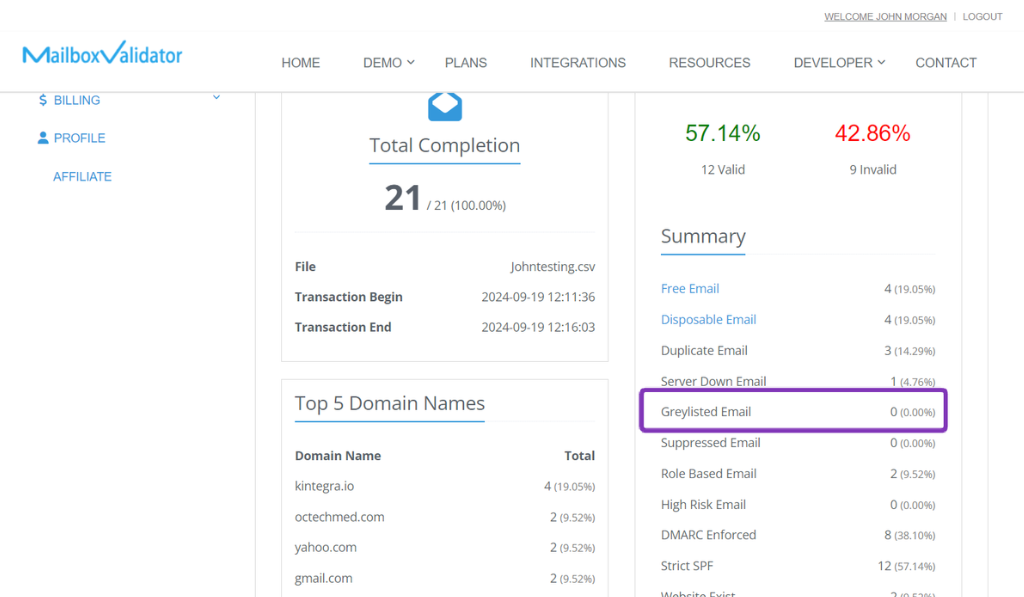Click the yahoo.com domain row
The width and height of the screenshot is (1024, 597).
445,547
